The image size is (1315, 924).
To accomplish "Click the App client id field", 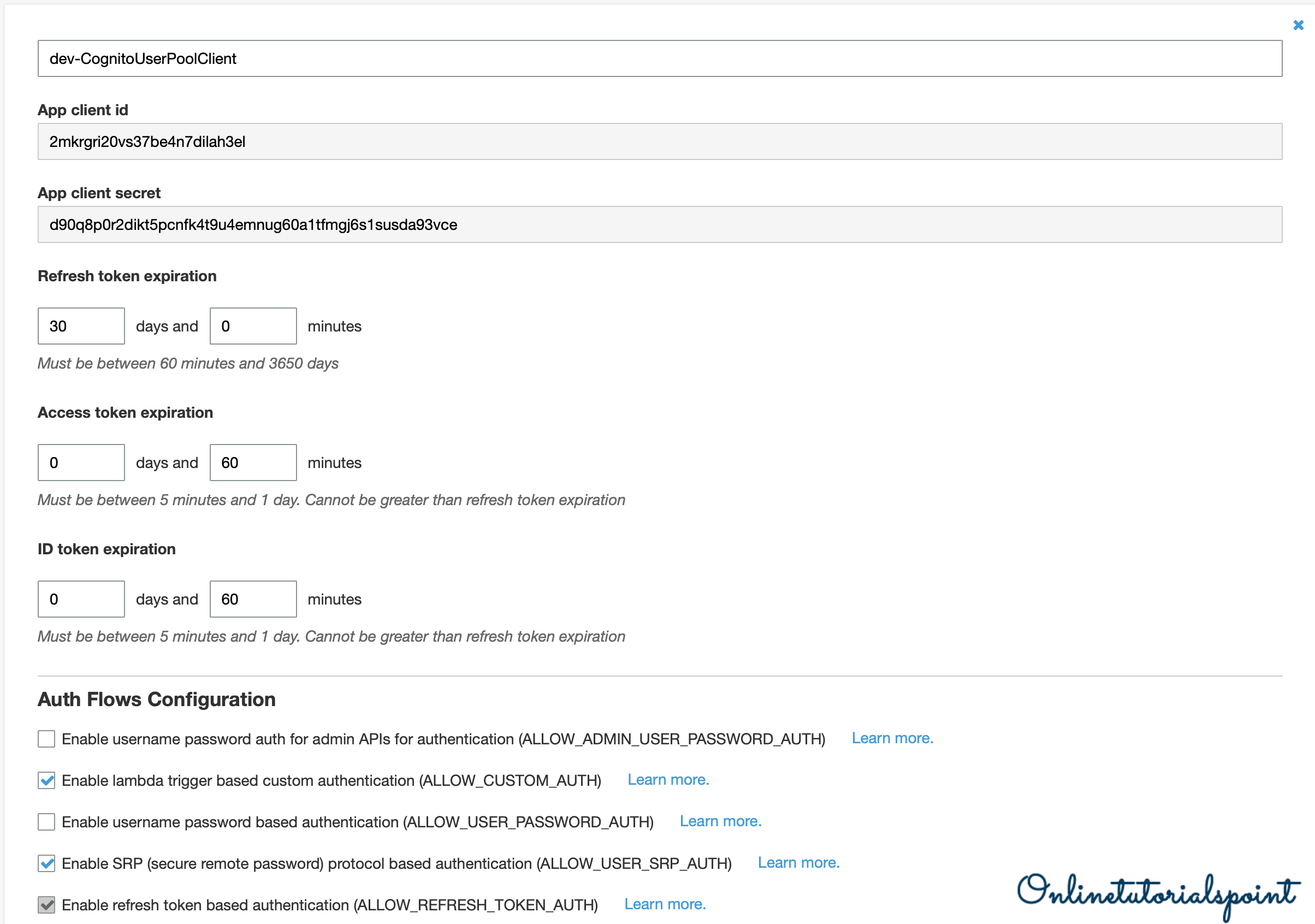I will coord(659,141).
